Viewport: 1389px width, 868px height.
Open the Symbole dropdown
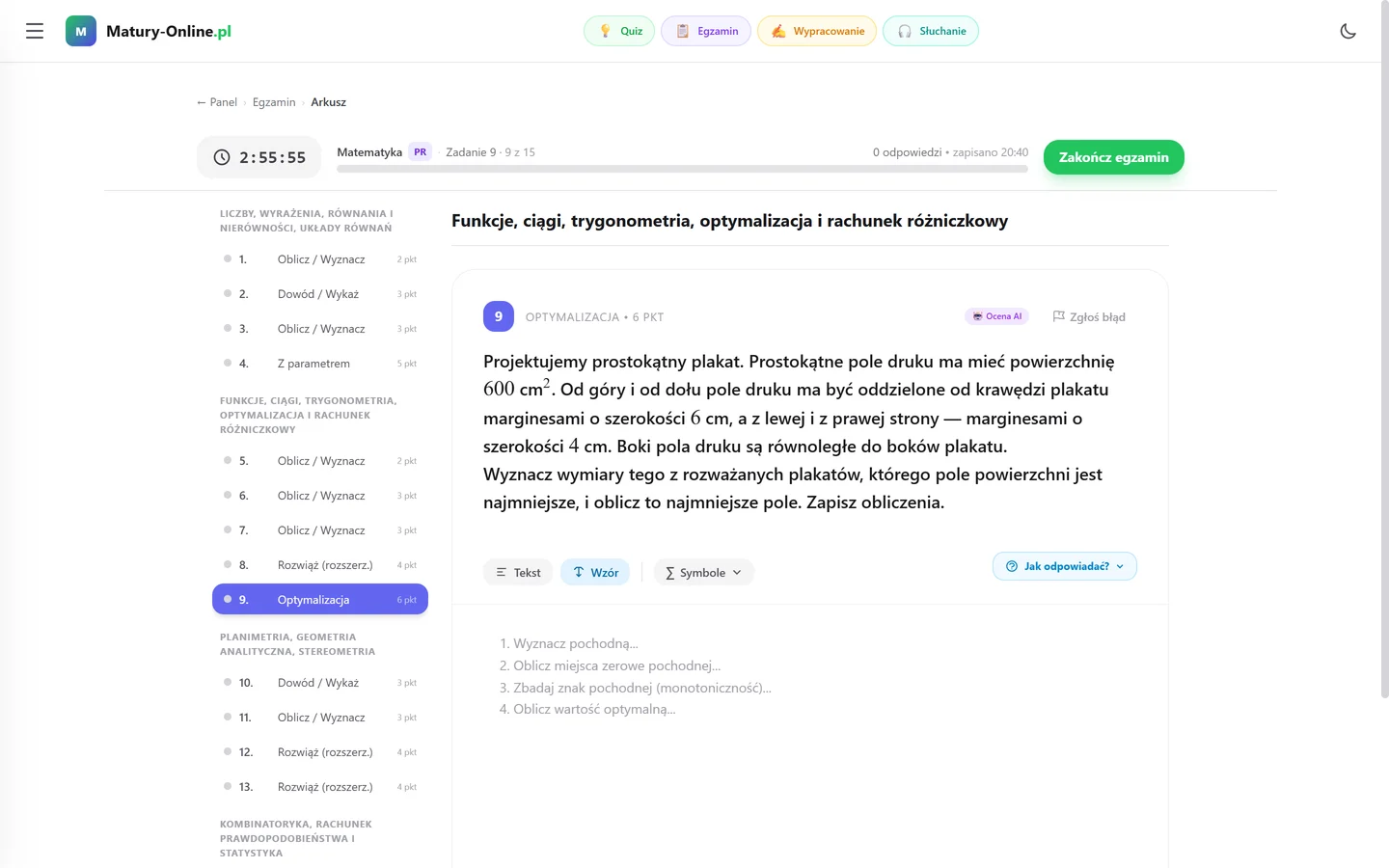pyautogui.click(x=704, y=572)
